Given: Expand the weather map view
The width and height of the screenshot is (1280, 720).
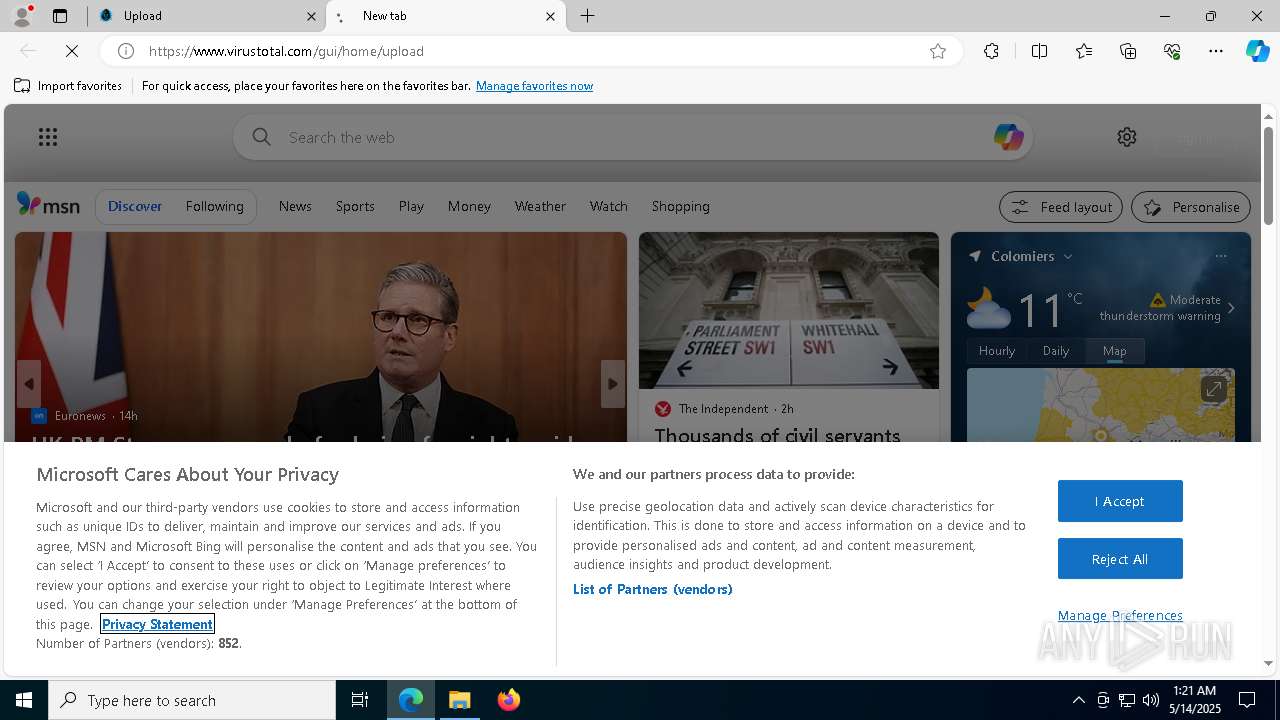Looking at the screenshot, I should point(1213,388).
